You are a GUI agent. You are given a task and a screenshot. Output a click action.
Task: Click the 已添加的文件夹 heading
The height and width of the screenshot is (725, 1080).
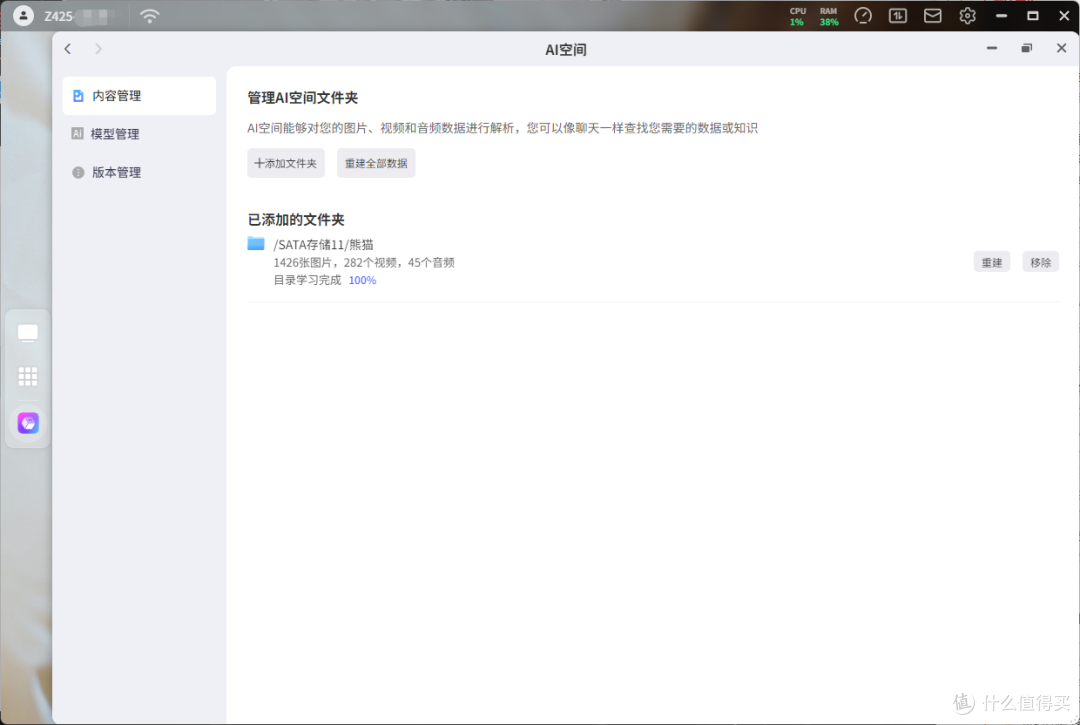[x=295, y=220]
